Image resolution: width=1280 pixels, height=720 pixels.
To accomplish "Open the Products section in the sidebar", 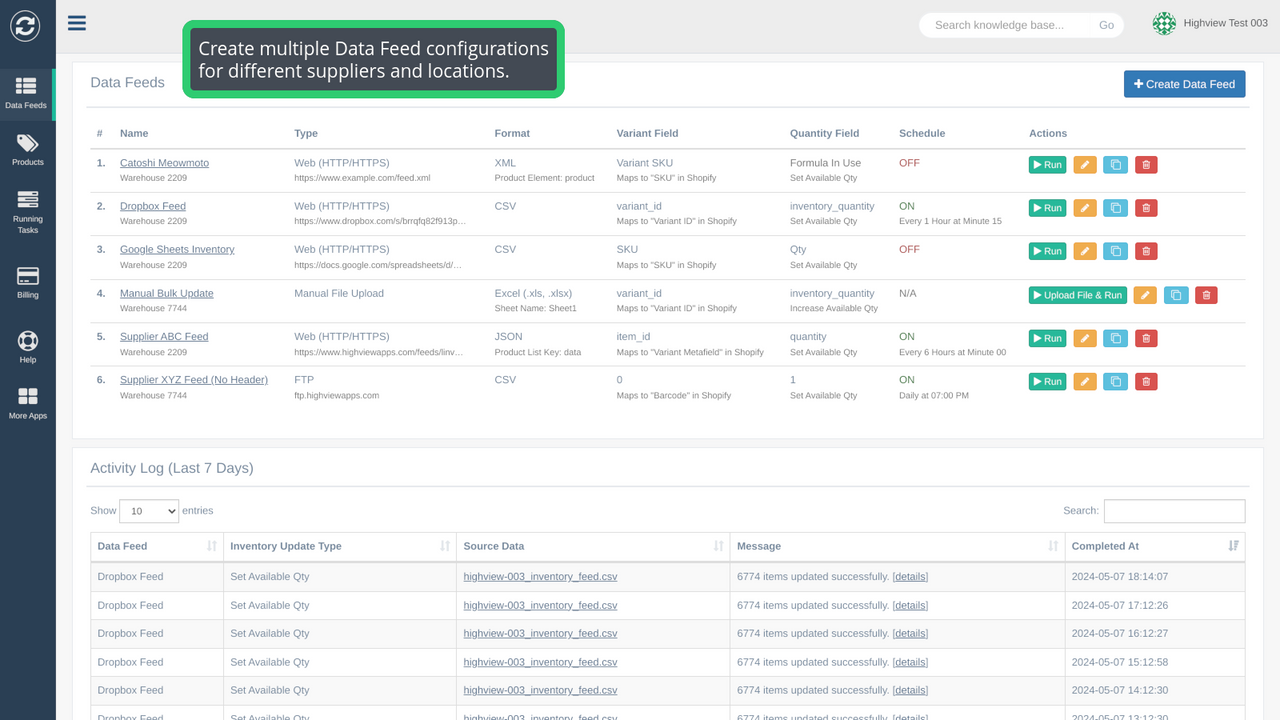I will point(27,147).
